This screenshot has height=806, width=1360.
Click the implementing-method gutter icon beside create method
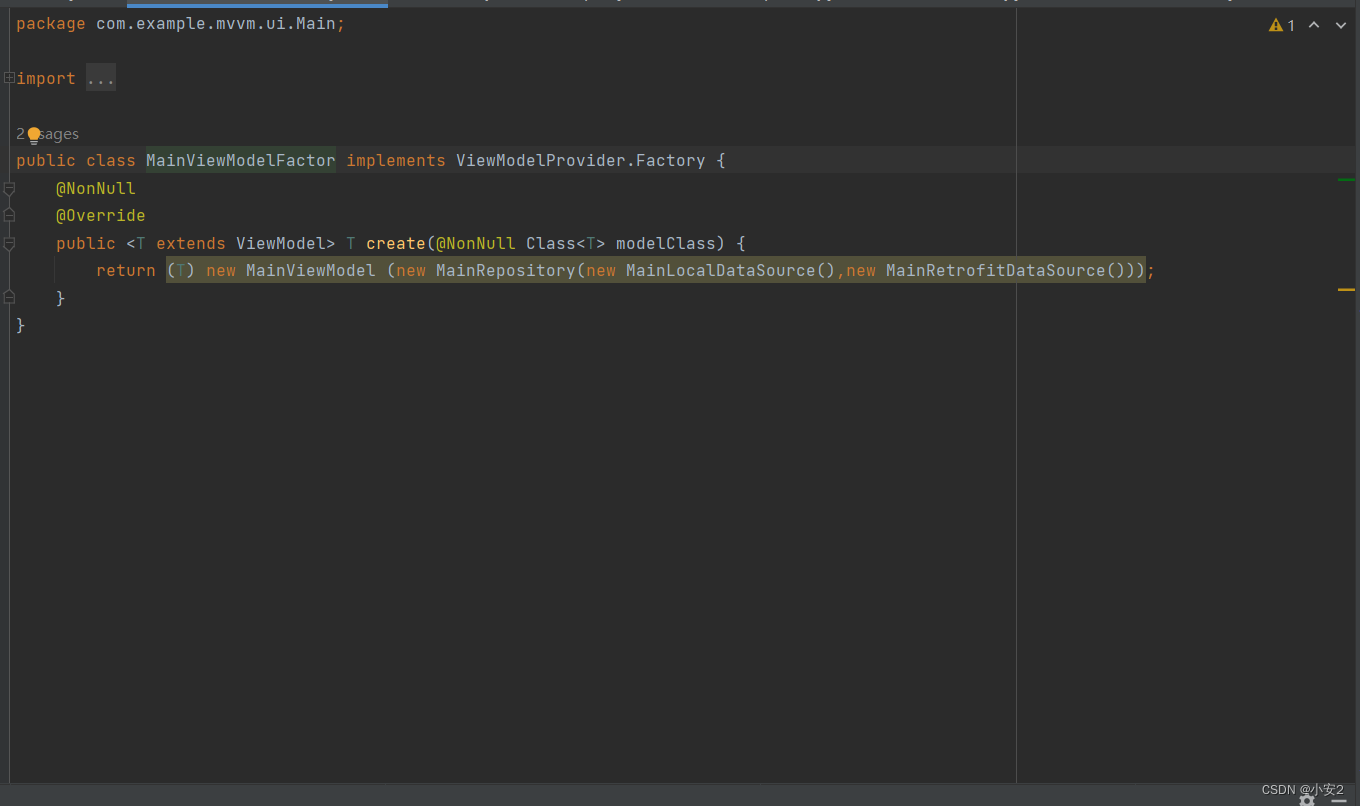[8, 215]
